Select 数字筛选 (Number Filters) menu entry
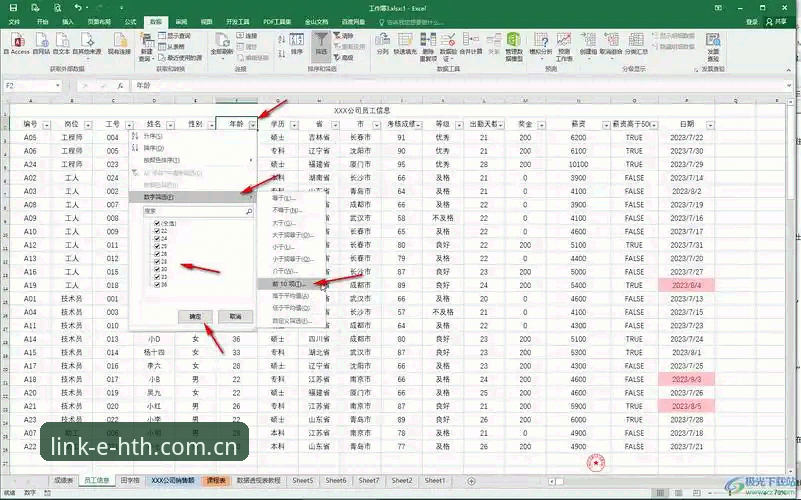The height and width of the screenshot is (500, 801). coord(192,197)
